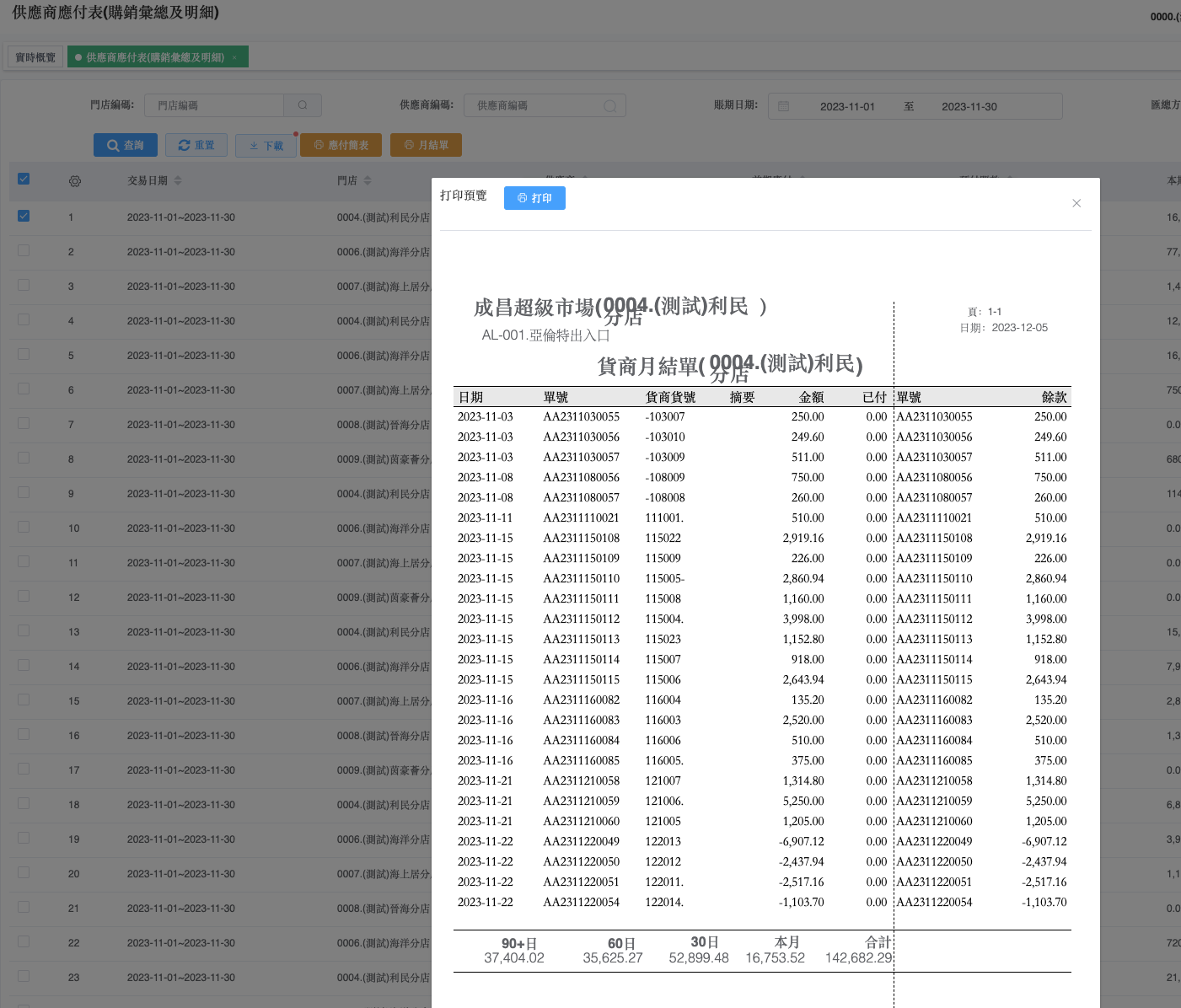Viewport: 1181px width, 1008px height.
Task: Click the 門店編碼 input field
Action: 214,105
